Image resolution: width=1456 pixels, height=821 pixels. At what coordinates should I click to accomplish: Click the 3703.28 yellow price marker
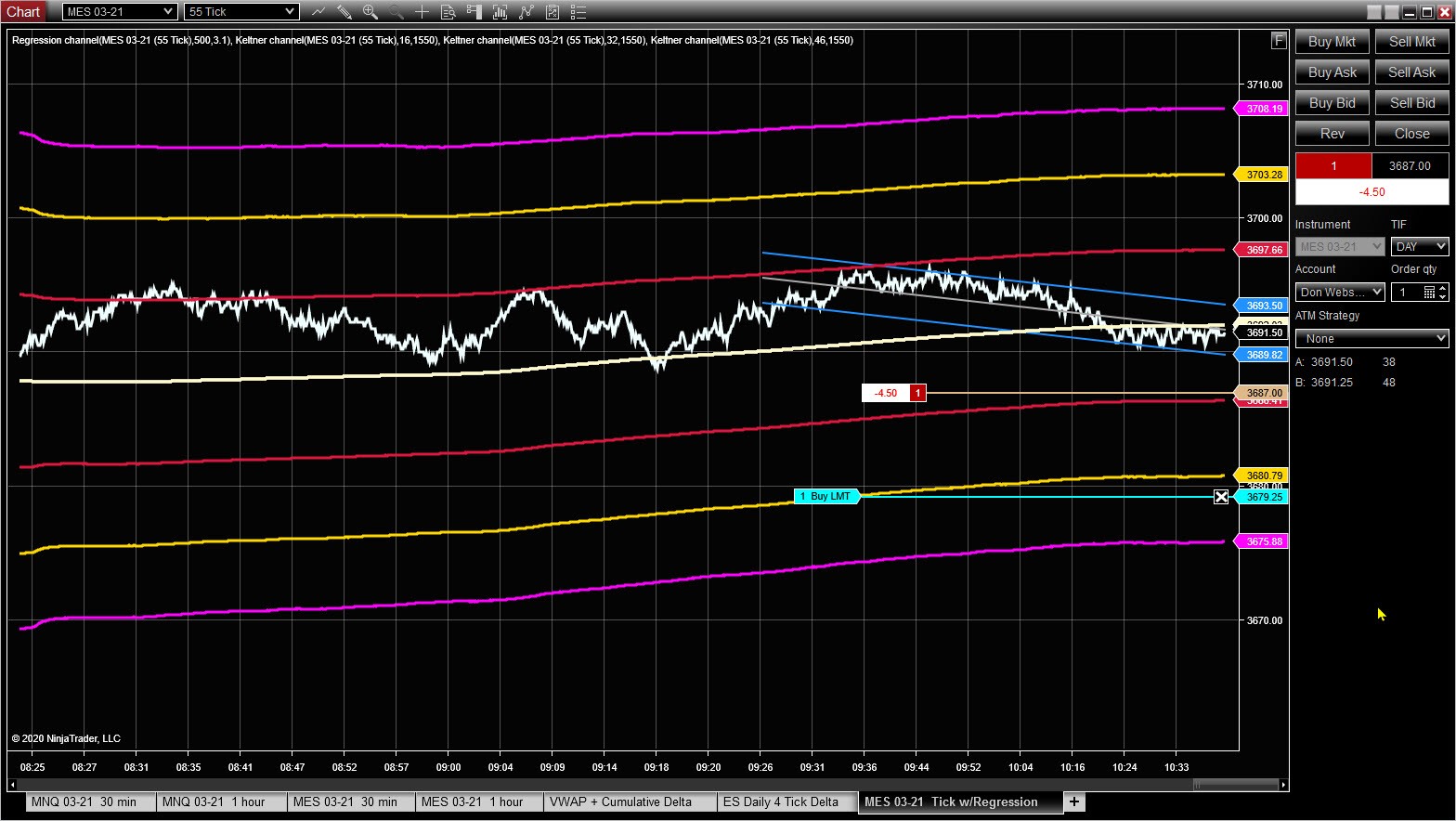[x=1263, y=175]
